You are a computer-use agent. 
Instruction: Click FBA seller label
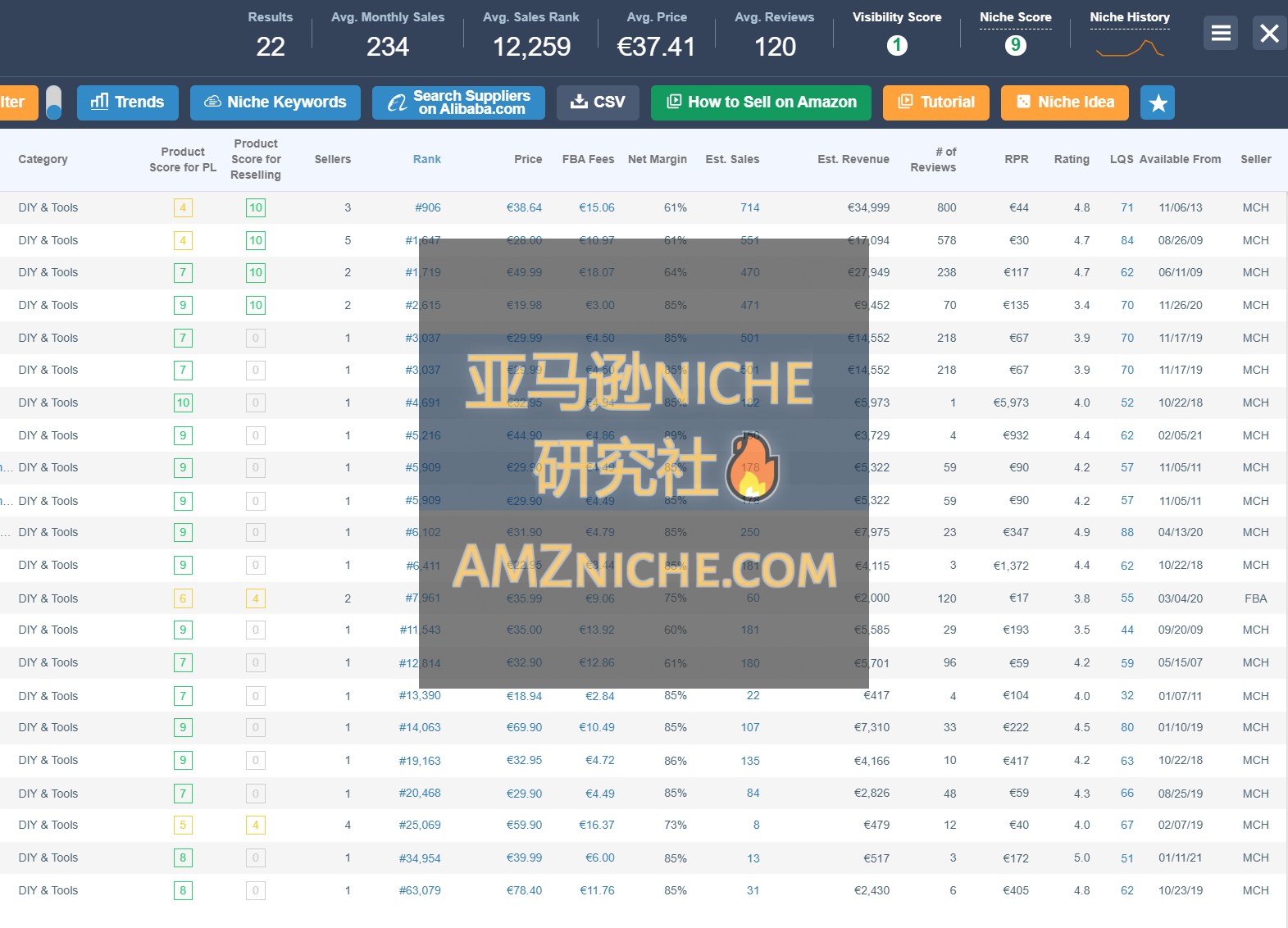click(1255, 598)
